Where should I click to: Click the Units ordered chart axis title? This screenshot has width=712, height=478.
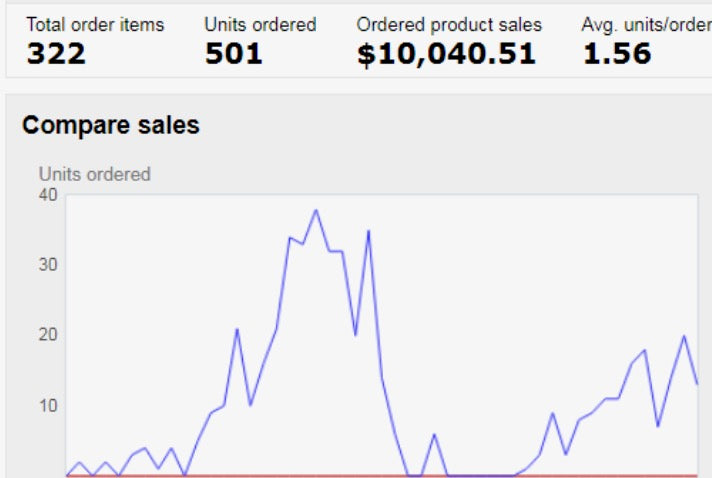point(95,174)
